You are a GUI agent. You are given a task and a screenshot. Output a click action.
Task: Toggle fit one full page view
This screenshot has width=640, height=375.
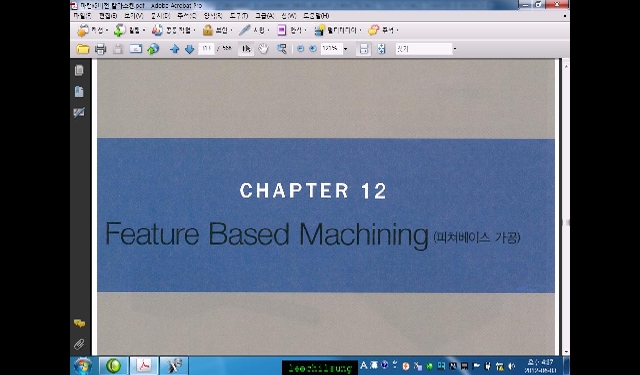[381, 49]
